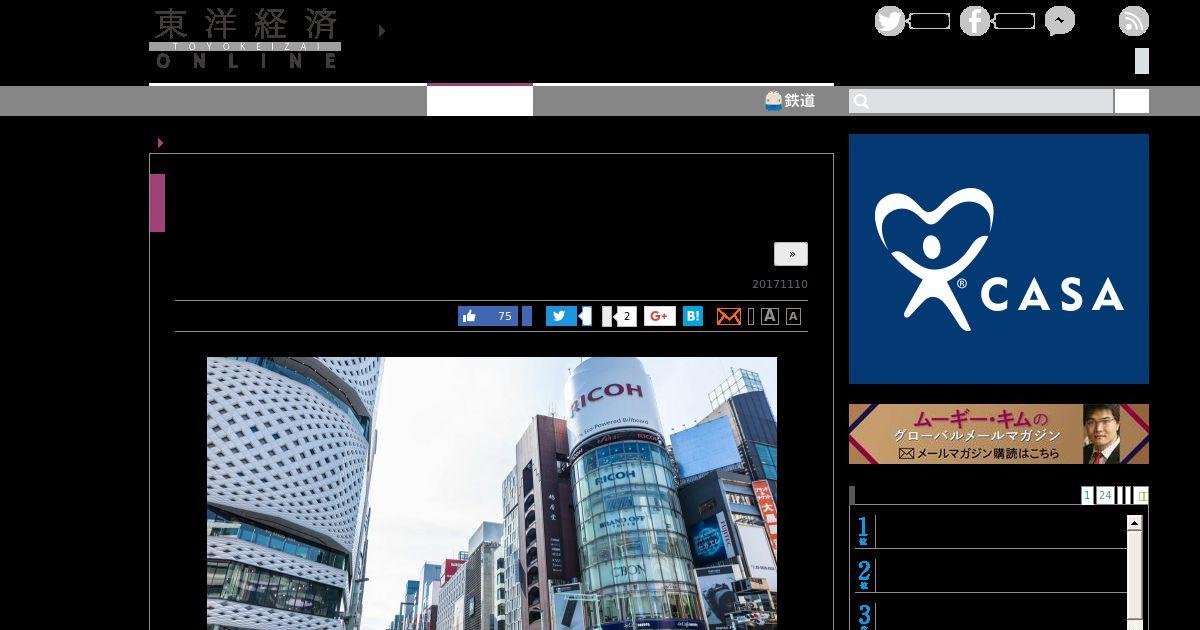Open the Toyo Keizai Online logo

click(x=245, y=38)
